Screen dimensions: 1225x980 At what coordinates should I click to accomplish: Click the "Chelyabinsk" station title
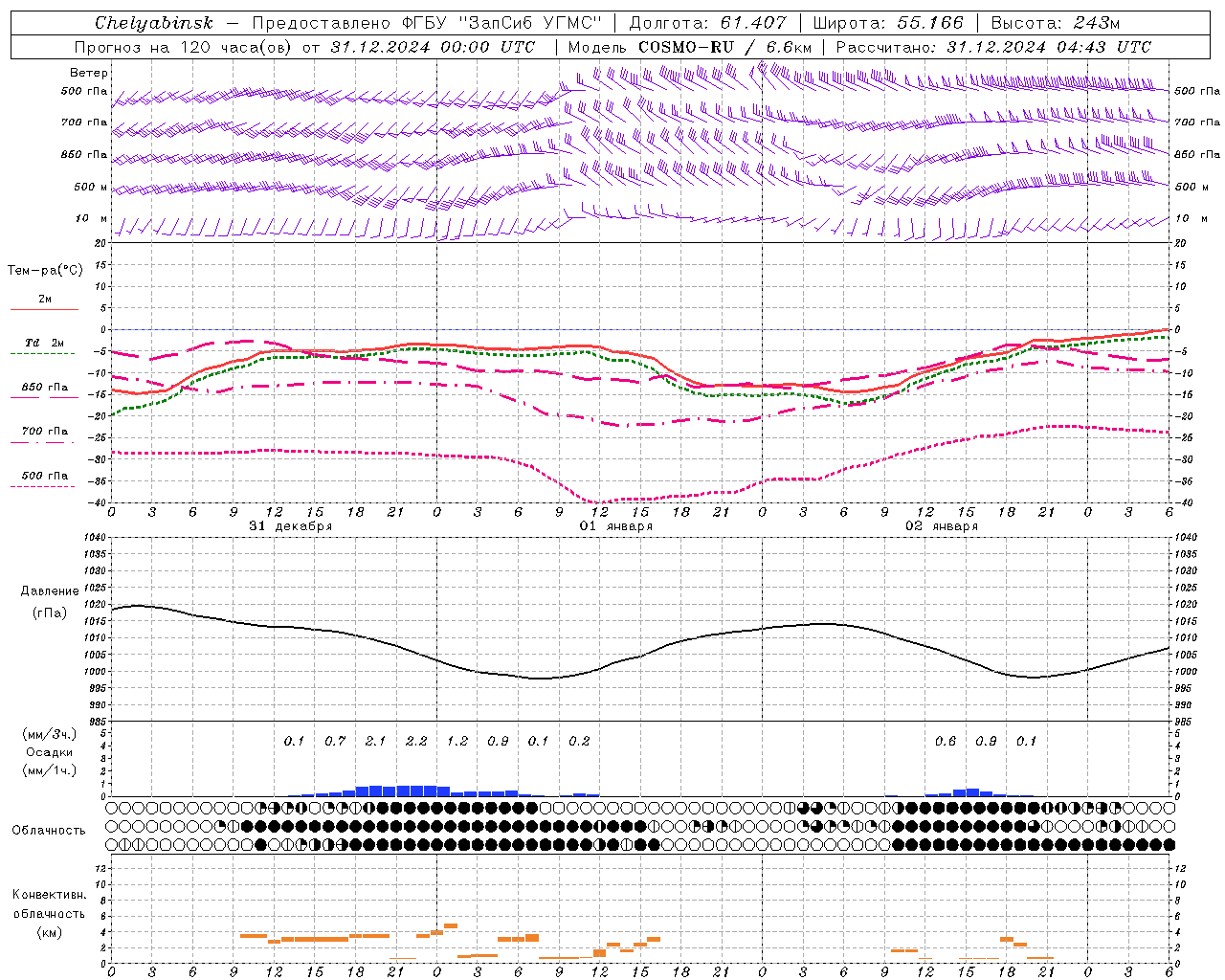tap(153, 23)
